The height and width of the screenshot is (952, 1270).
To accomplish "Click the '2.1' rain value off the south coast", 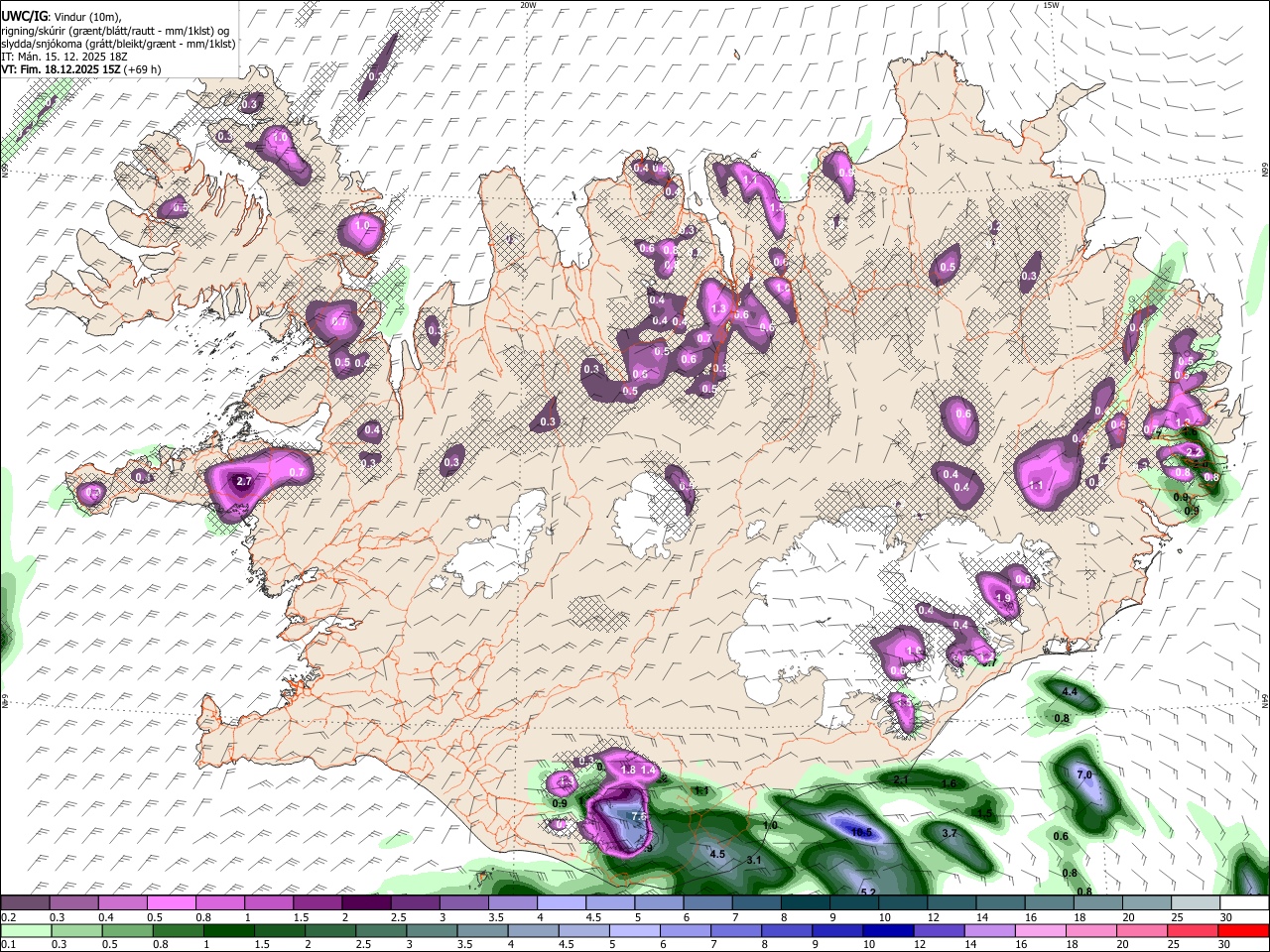I will [901, 780].
